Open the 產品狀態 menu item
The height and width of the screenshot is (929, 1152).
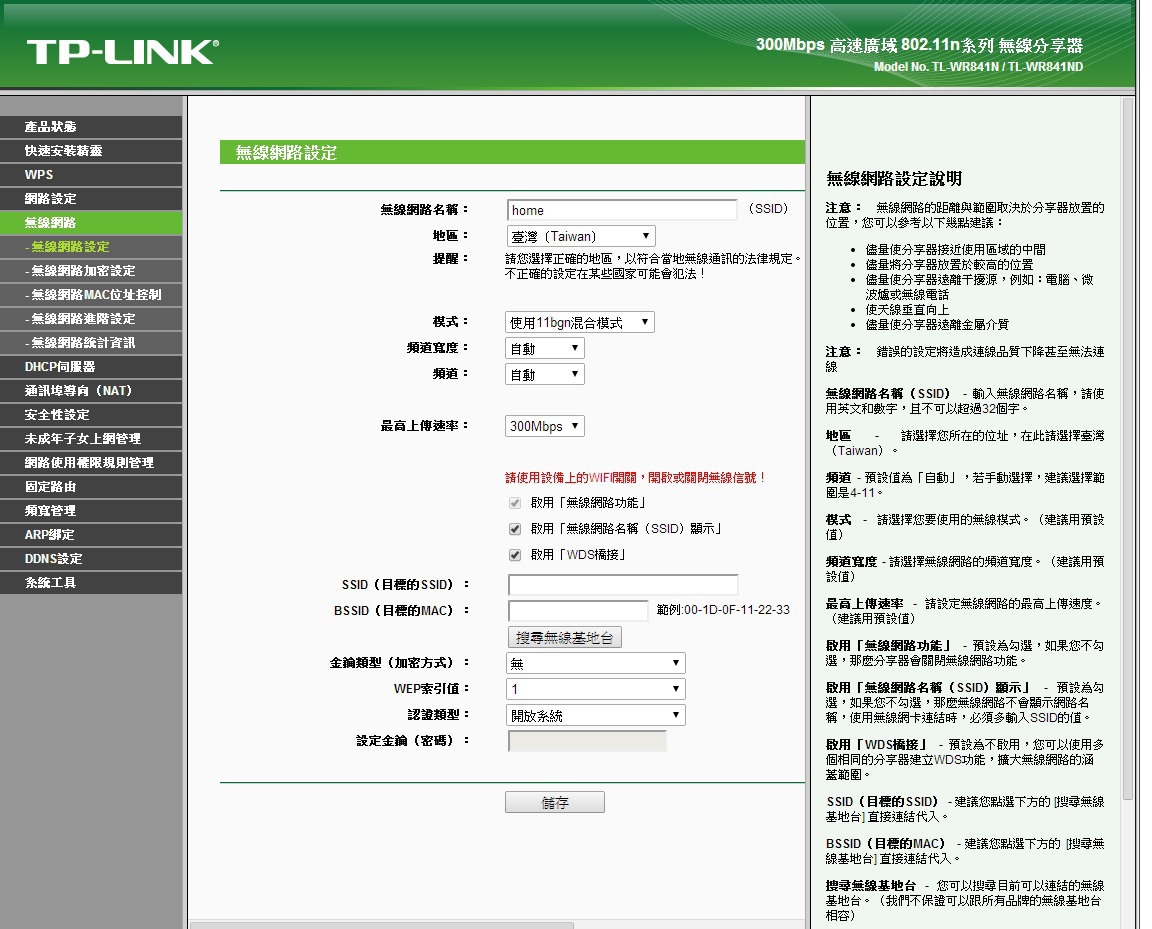91,127
